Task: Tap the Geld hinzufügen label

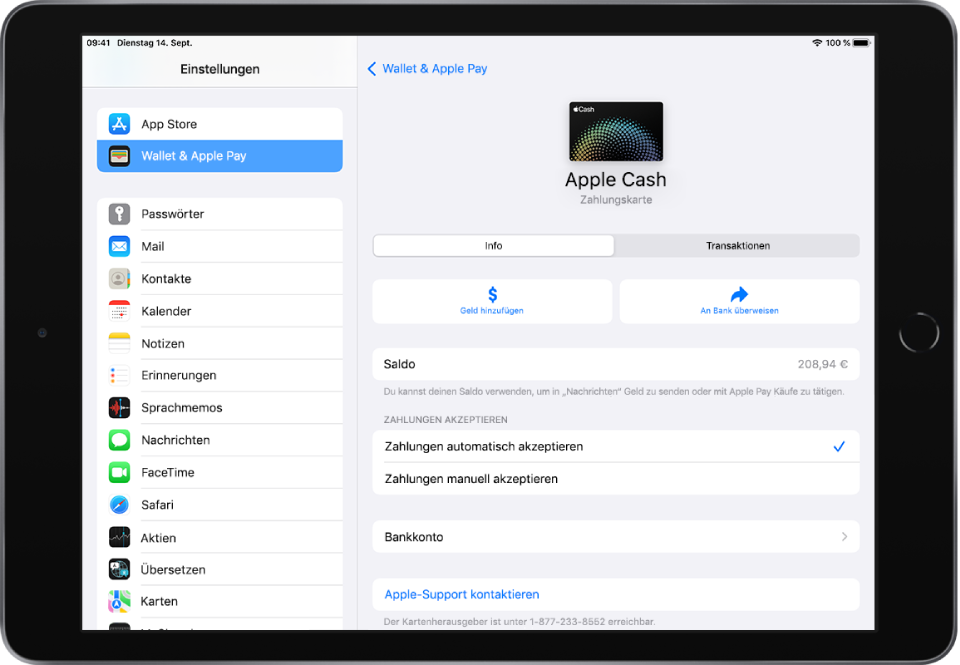Action: [x=492, y=311]
